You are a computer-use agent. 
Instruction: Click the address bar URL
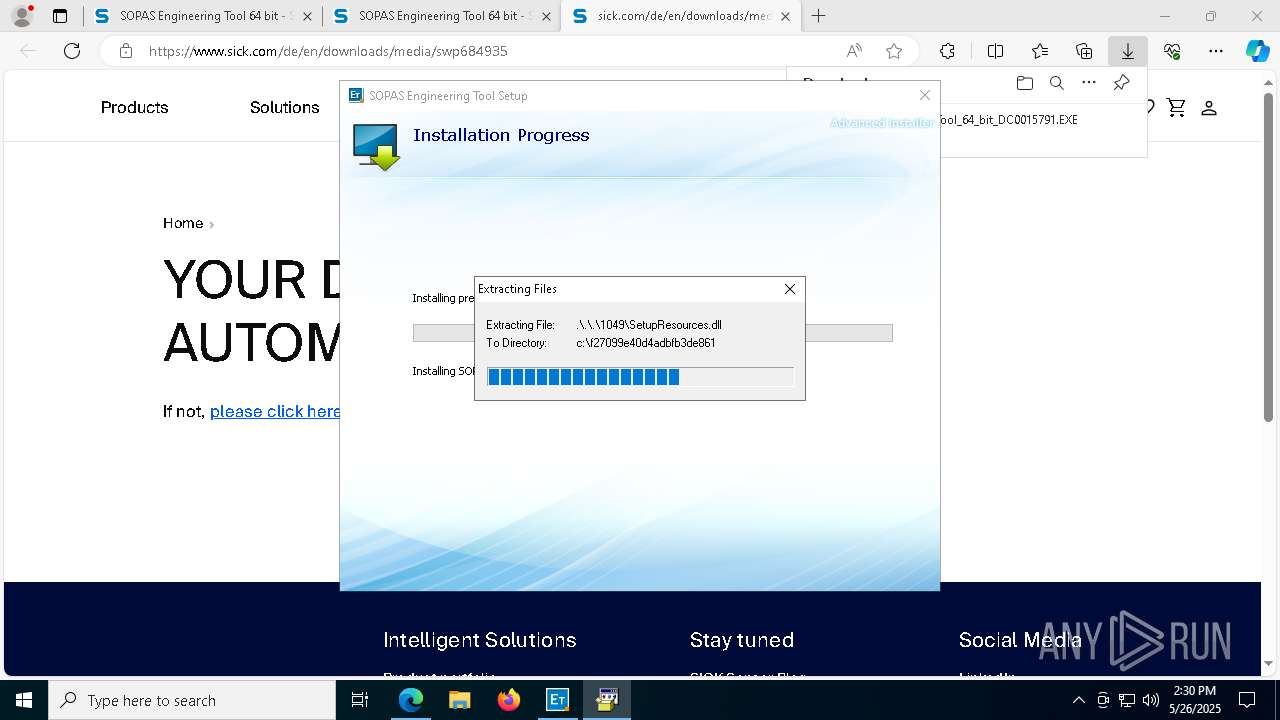pos(328,51)
